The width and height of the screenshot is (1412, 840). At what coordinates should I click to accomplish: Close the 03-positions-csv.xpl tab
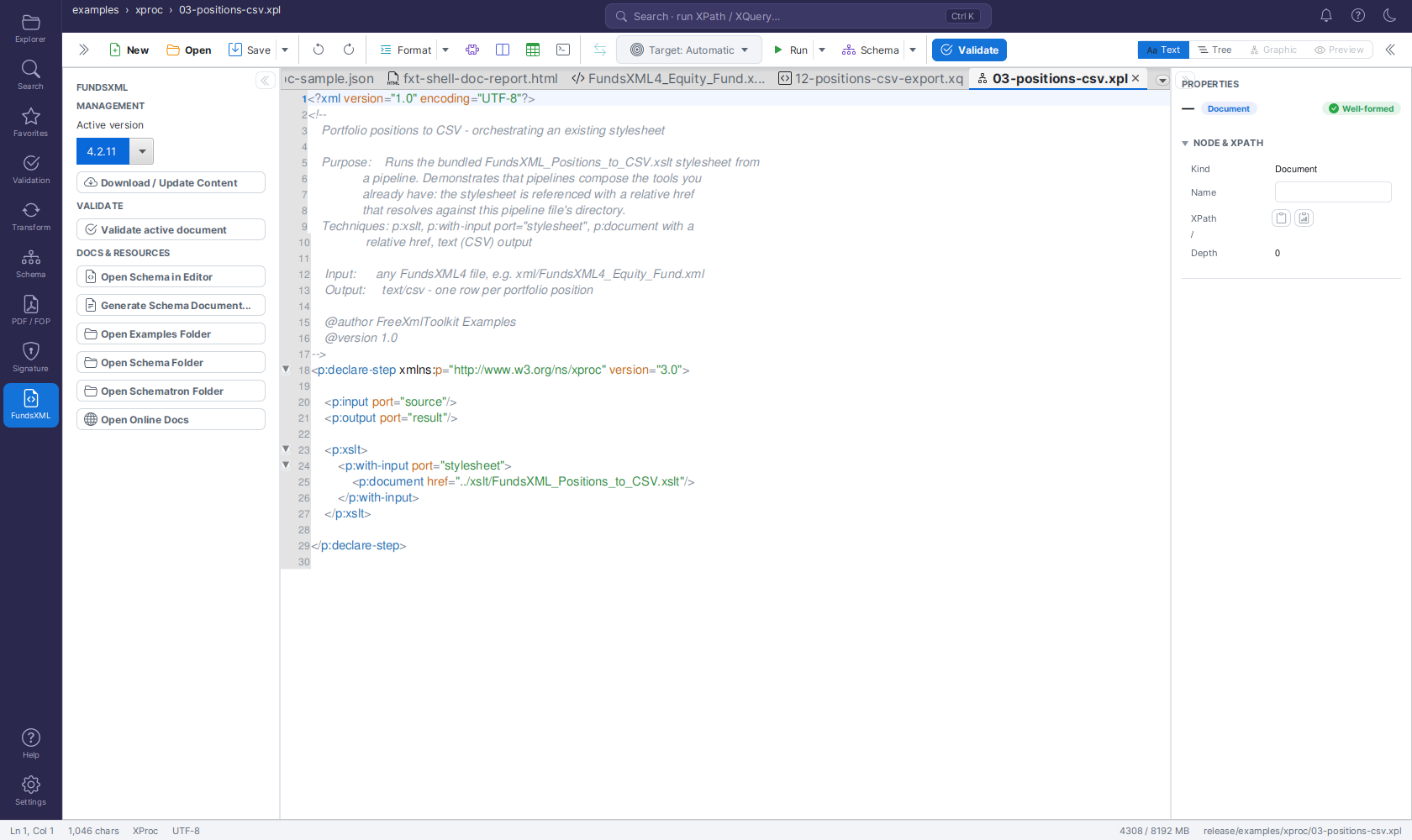[x=1136, y=78]
